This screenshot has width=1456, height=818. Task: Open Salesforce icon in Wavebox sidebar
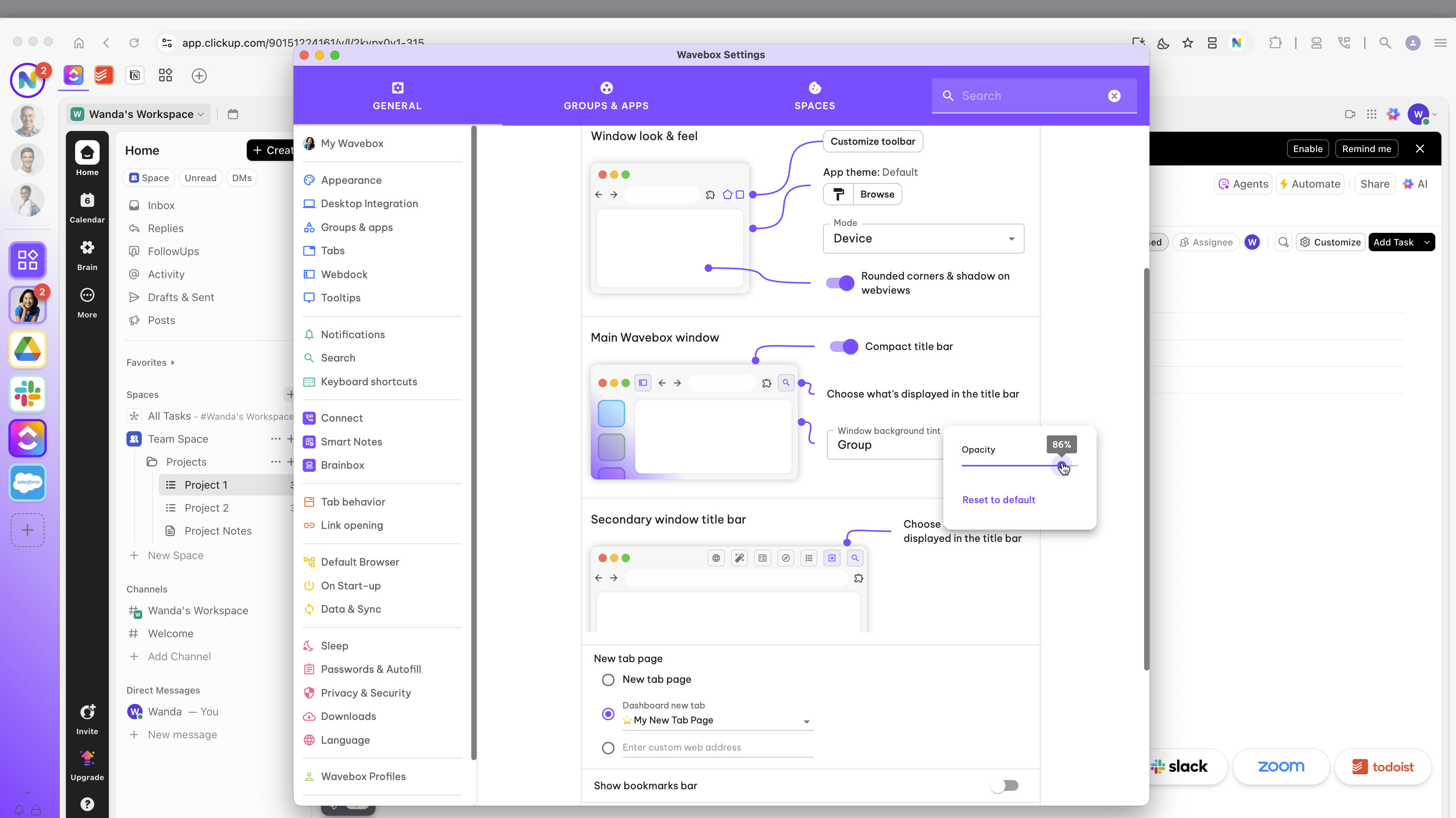(28, 483)
